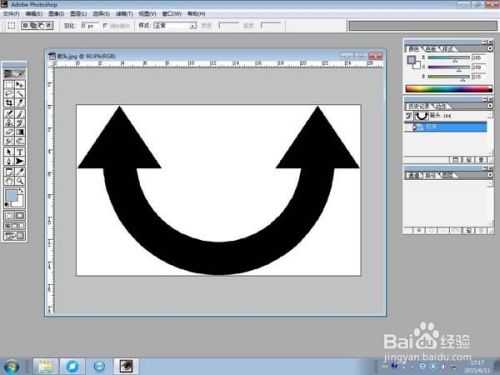
Task: Choose New Selection mode in options bar
Action: tap(26, 25)
